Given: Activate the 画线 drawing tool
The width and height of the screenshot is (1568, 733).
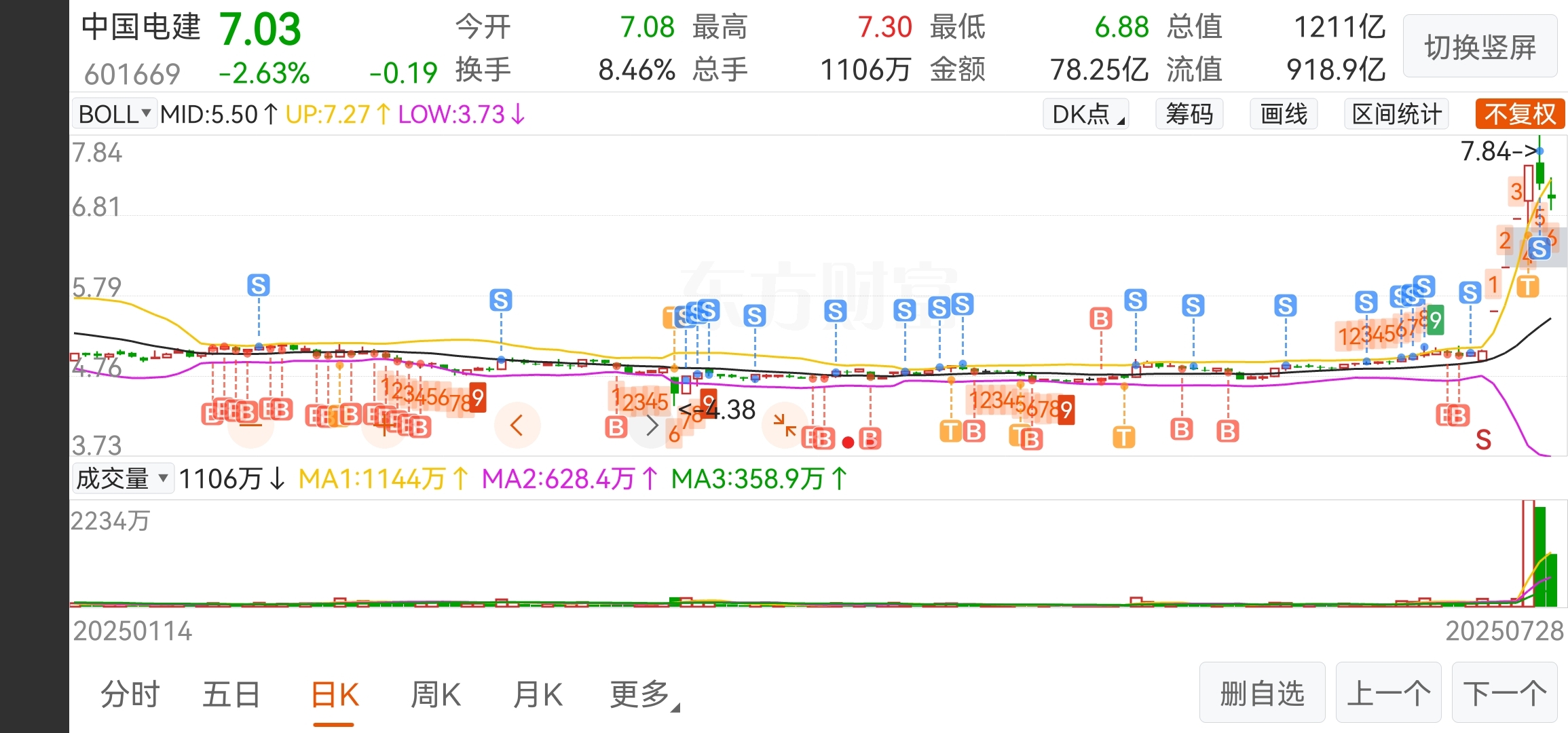Looking at the screenshot, I should 1284,114.
